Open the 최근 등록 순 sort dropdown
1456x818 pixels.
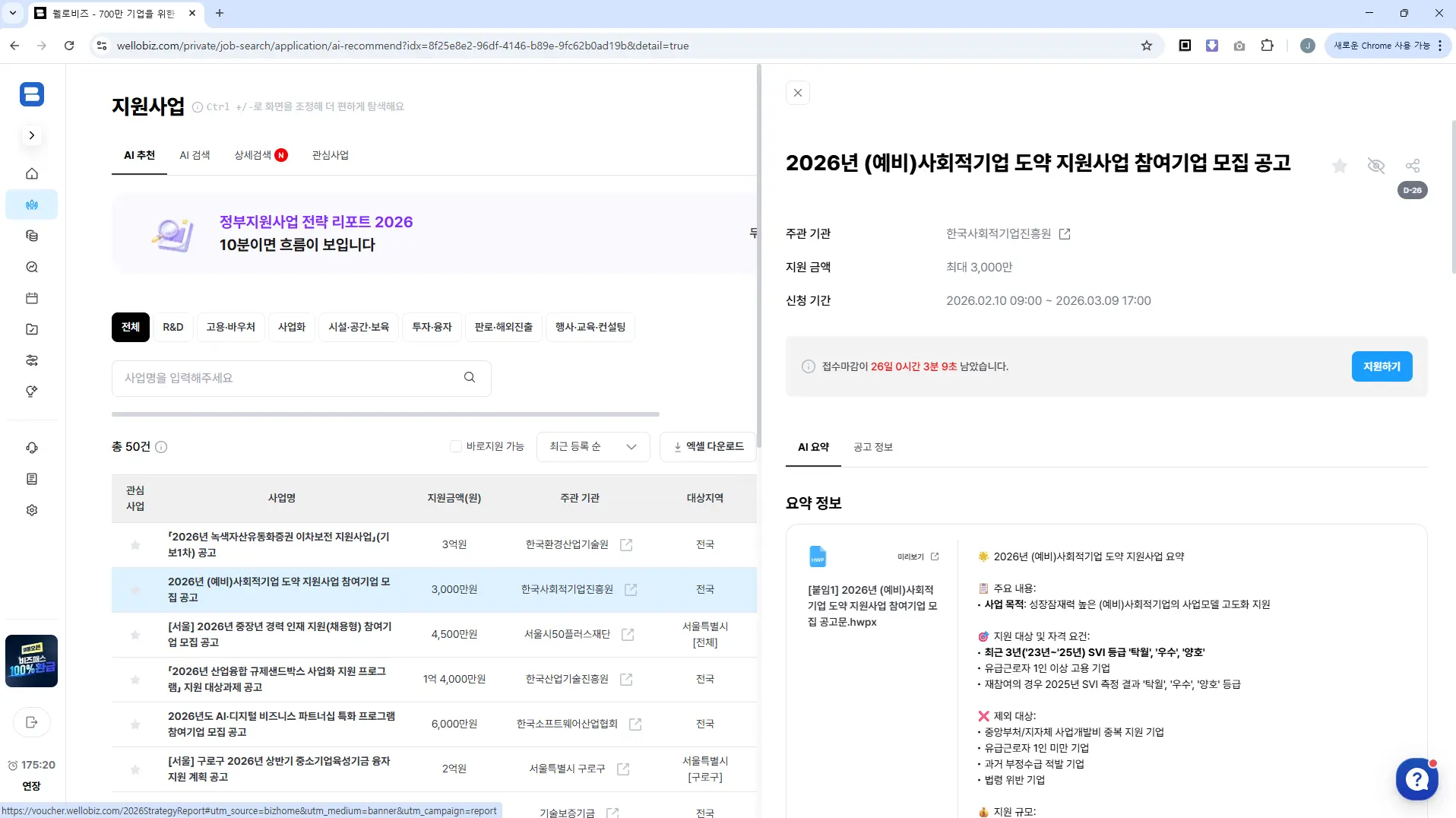tap(593, 446)
